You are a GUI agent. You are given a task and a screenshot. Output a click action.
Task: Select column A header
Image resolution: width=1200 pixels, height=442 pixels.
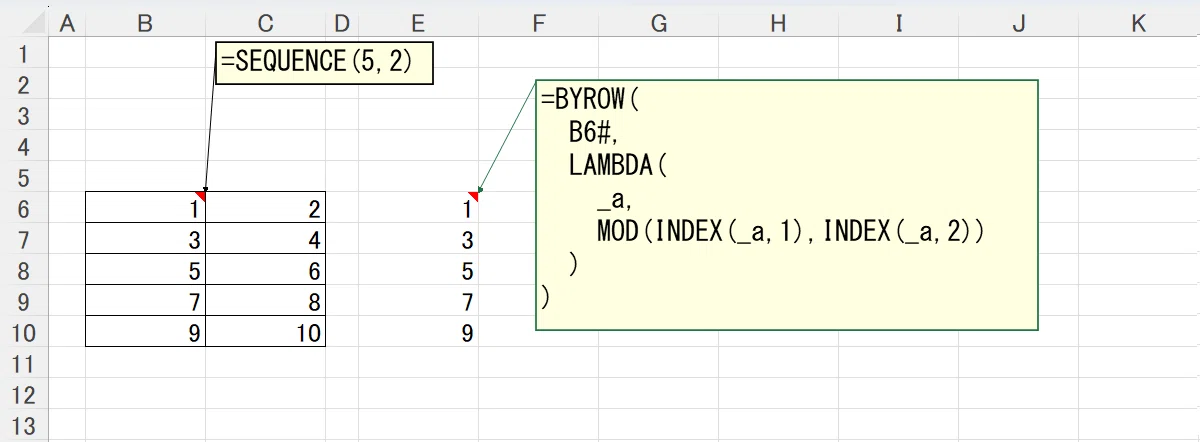pyautogui.click(x=67, y=24)
